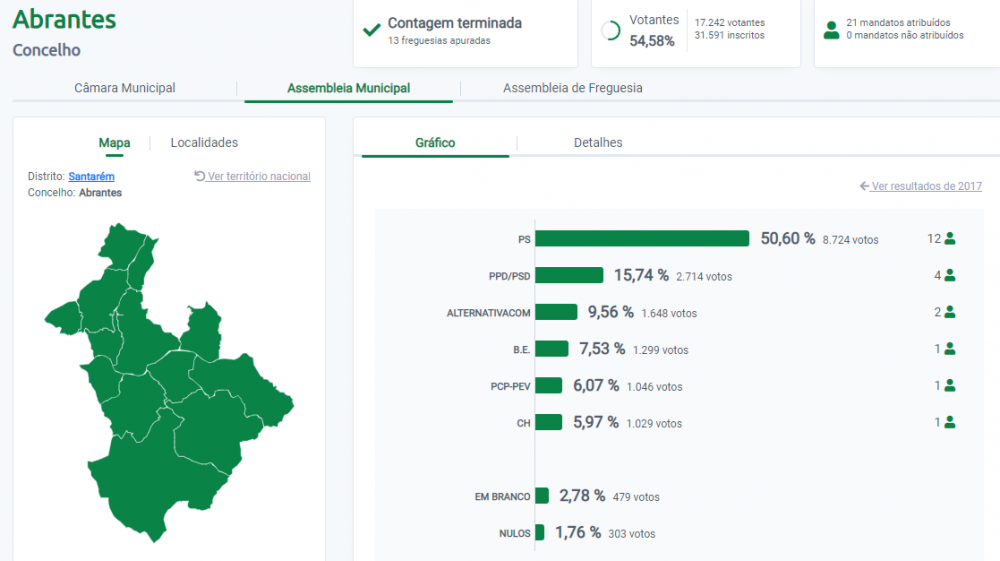The height and width of the screenshot is (561, 1000).
Task: Click Ver território nacional link
Action: click(253, 176)
